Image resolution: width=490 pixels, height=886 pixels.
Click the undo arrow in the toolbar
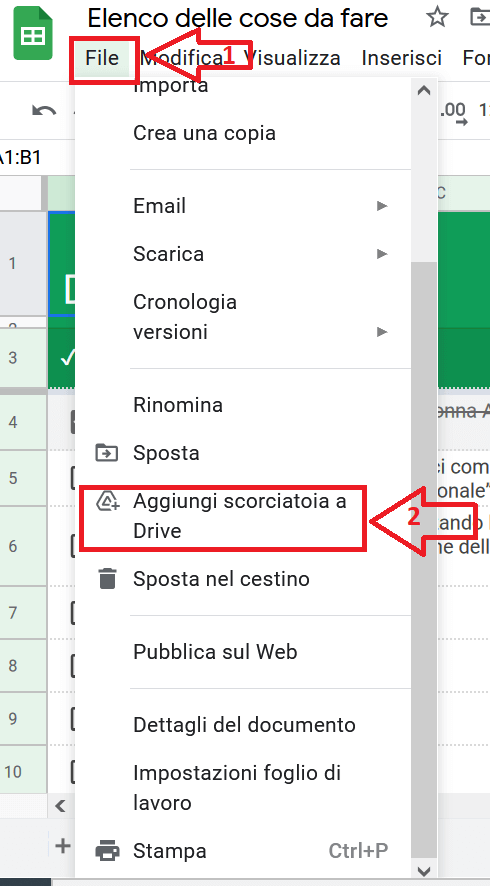point(44,111)
